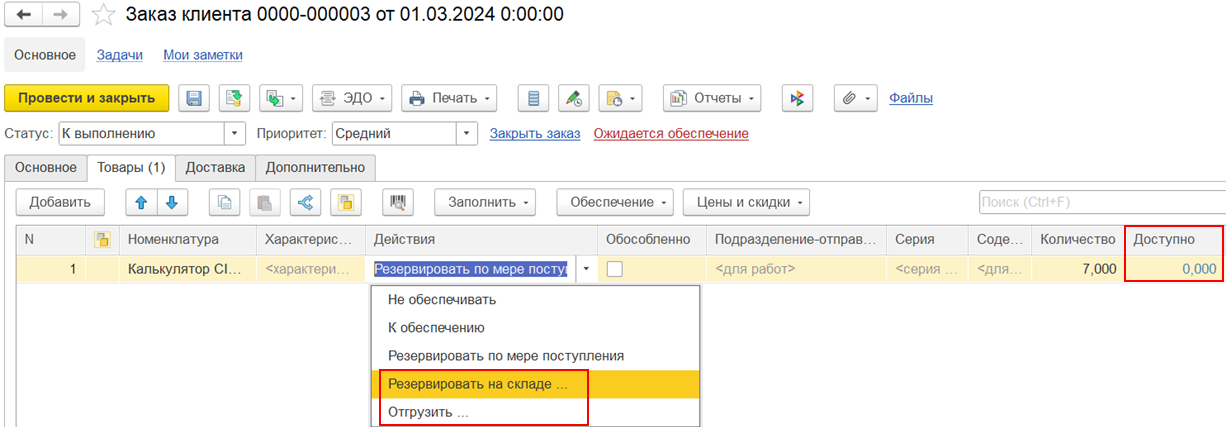Click the split row icon
1226x427 pixels.
305,202
